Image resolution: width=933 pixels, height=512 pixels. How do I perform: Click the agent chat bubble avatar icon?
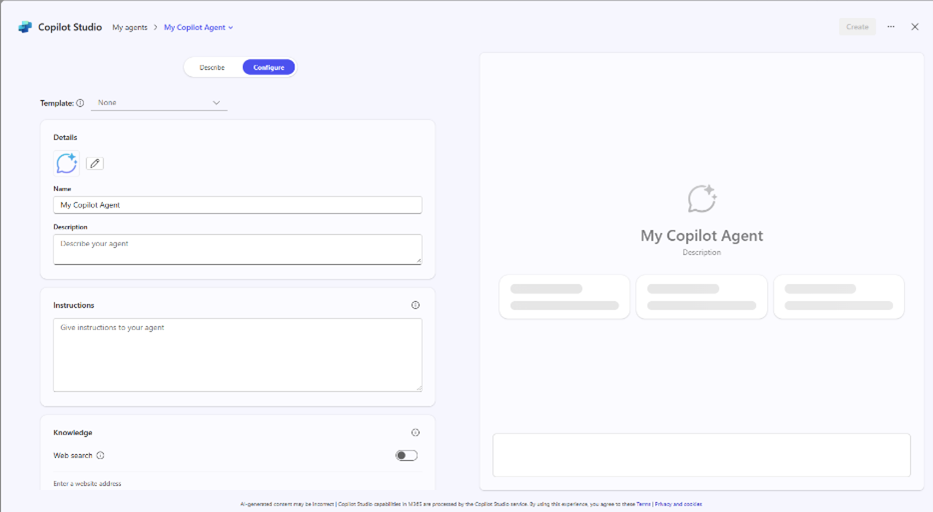point(67,163)
